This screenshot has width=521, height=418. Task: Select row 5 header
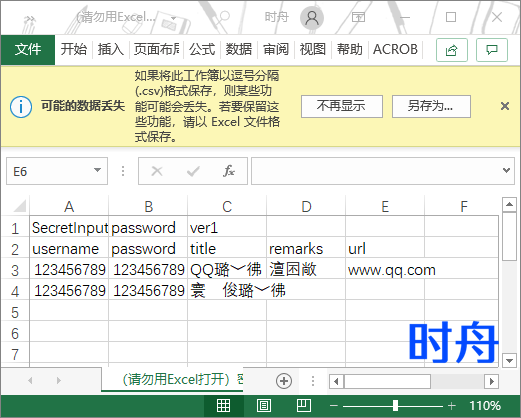click(15, 312)
